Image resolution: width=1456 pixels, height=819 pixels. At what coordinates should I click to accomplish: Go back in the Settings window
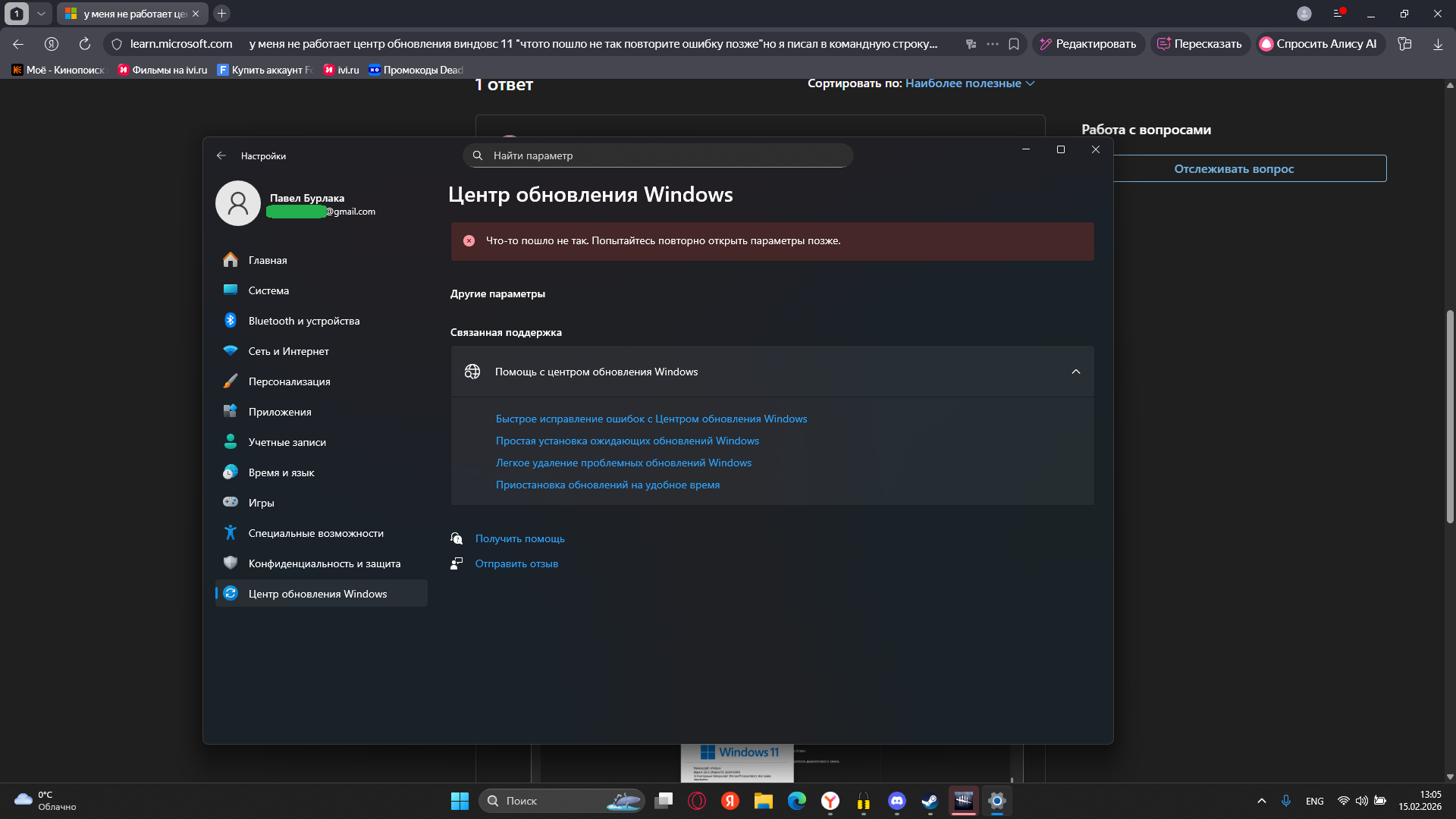(x=221, y=155)
